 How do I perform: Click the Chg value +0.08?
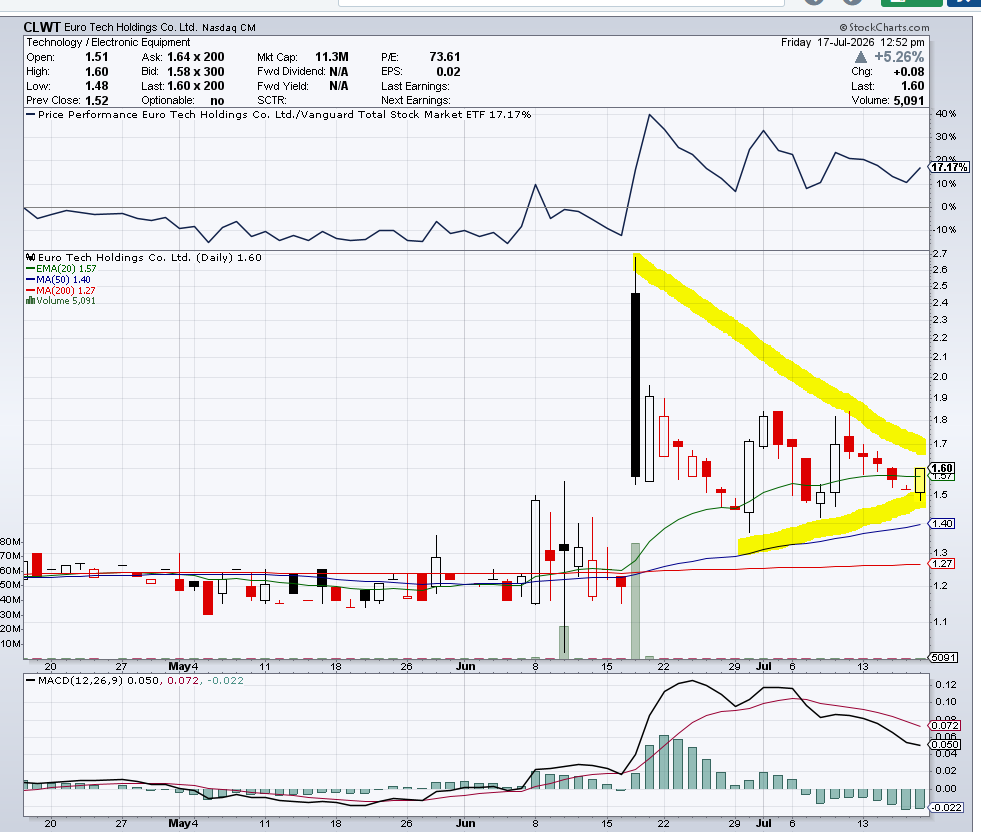tap(908, 71)
